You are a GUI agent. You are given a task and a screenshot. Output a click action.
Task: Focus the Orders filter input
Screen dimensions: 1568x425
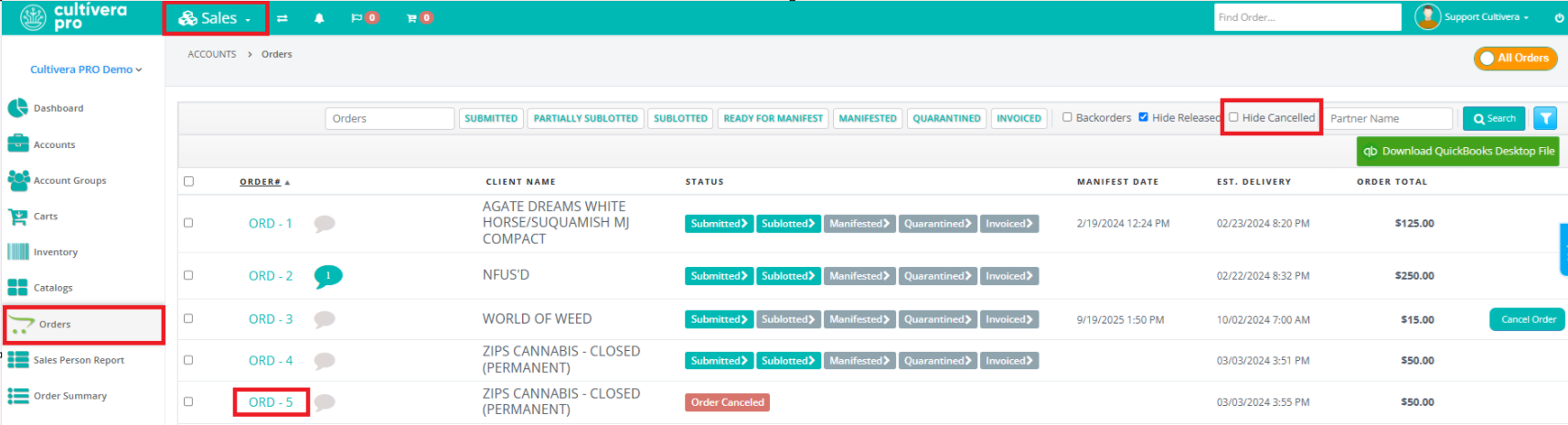(x=389, y=119)
